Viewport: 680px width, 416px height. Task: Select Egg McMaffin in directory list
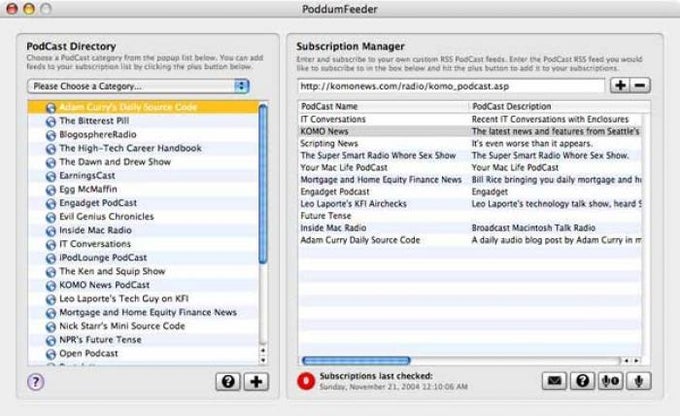[x=144, y=189]
